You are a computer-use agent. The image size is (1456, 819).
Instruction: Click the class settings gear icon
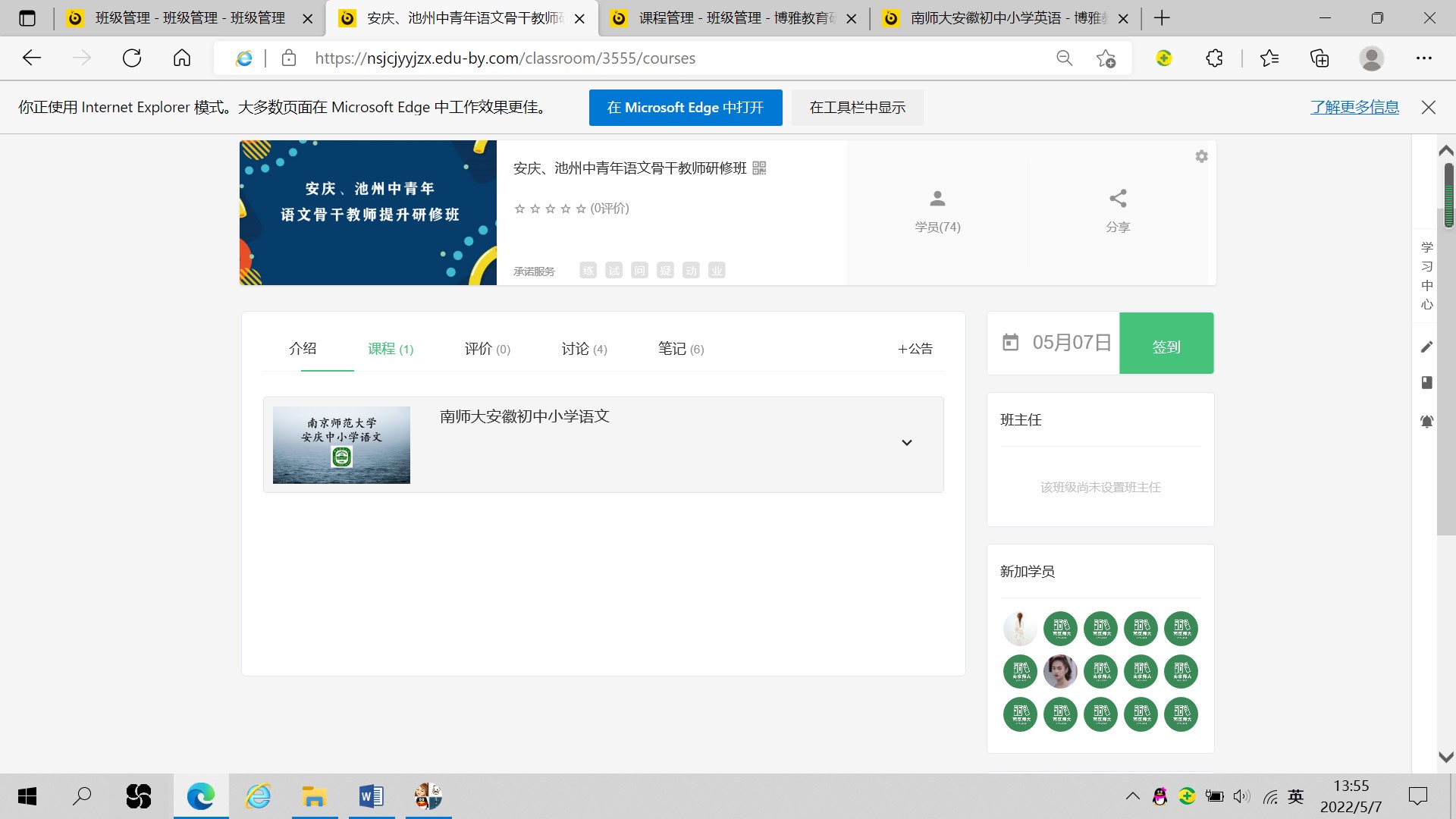(x=1201, y=156)
